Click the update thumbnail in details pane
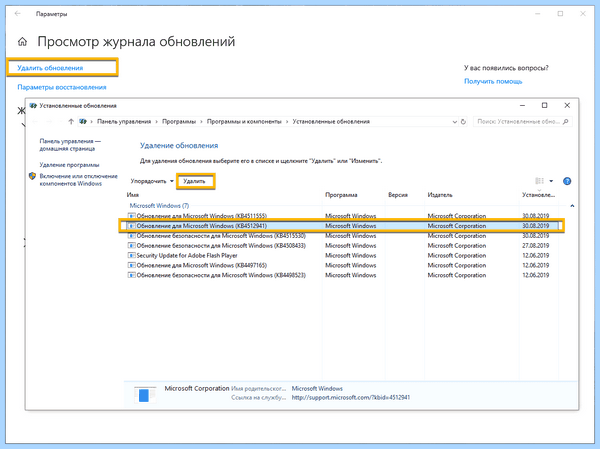 click(145, 395)
